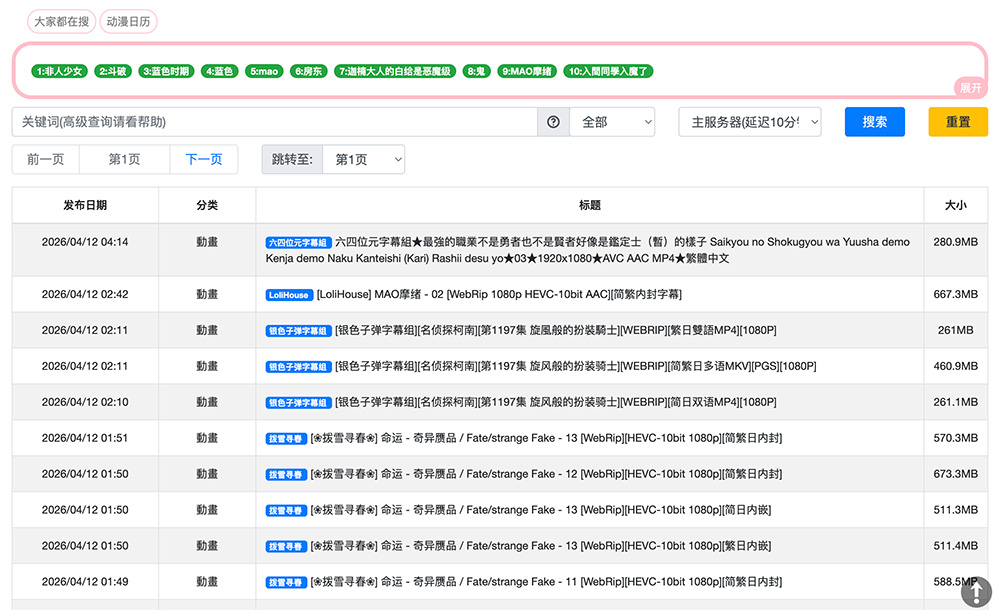The height and width of the screenshot is (610, 1000).
Task: Go to next page with 下一页
Action: (204, 160)
